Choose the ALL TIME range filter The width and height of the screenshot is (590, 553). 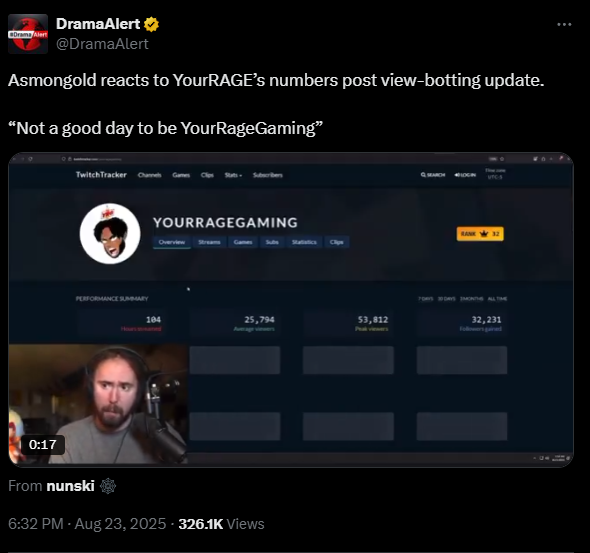click(x=497, y=299)
